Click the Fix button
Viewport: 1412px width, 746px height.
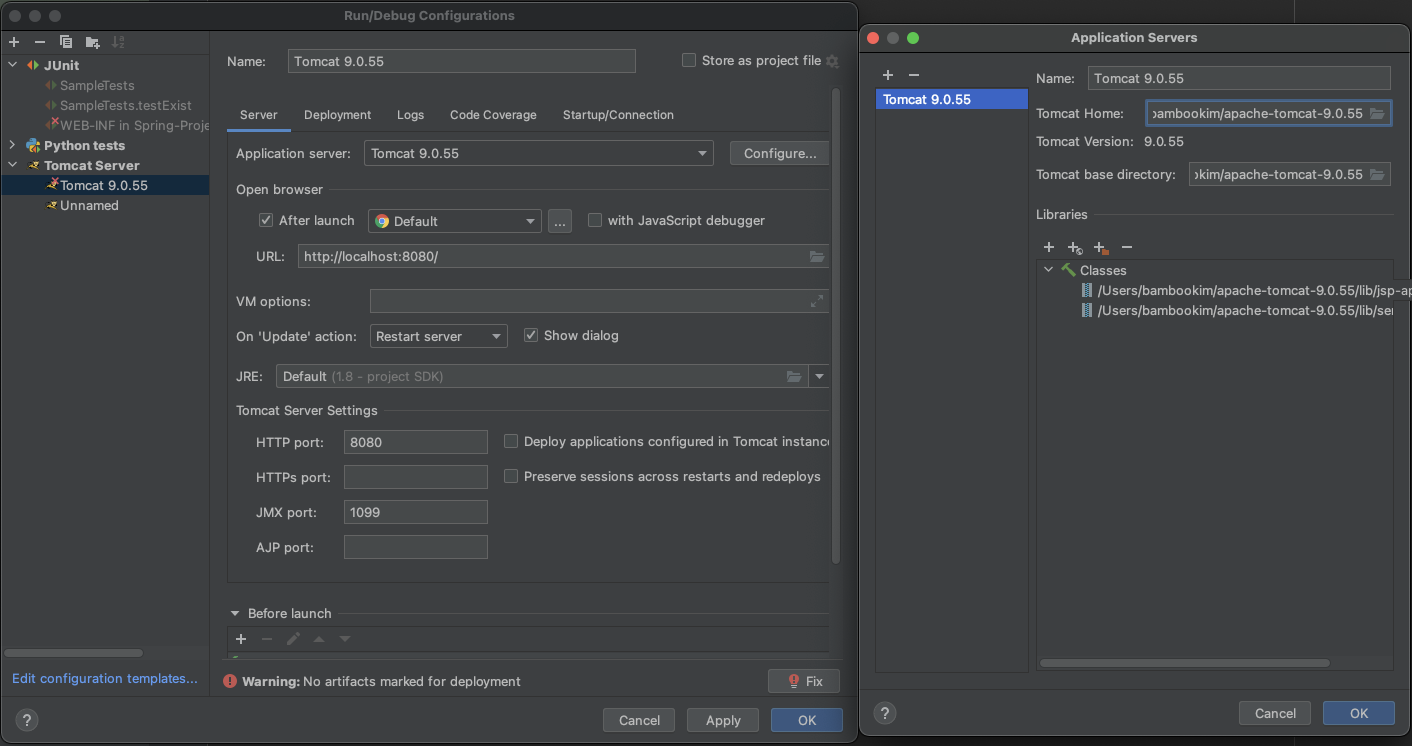(804, 681)
